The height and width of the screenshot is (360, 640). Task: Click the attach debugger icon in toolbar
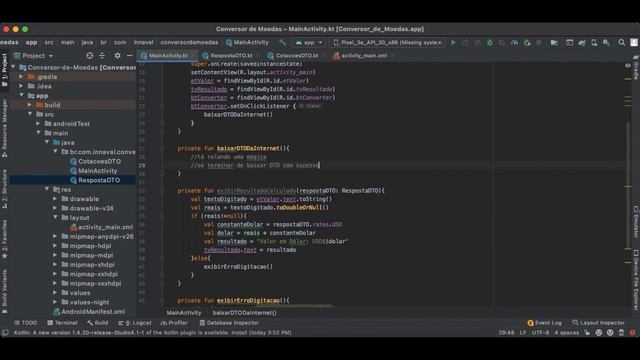[527, 42]
